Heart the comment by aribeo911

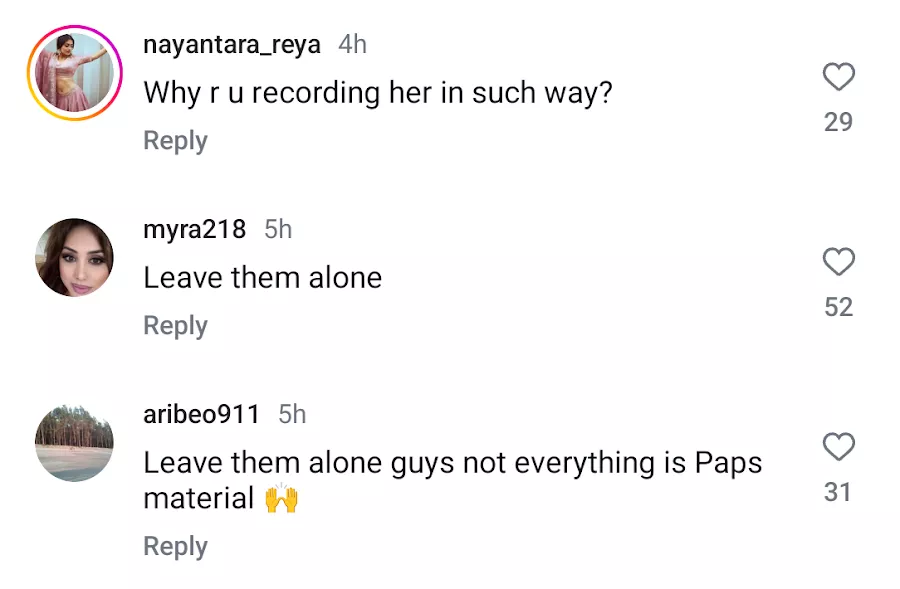pyautogui.click(x=838, y=447)
